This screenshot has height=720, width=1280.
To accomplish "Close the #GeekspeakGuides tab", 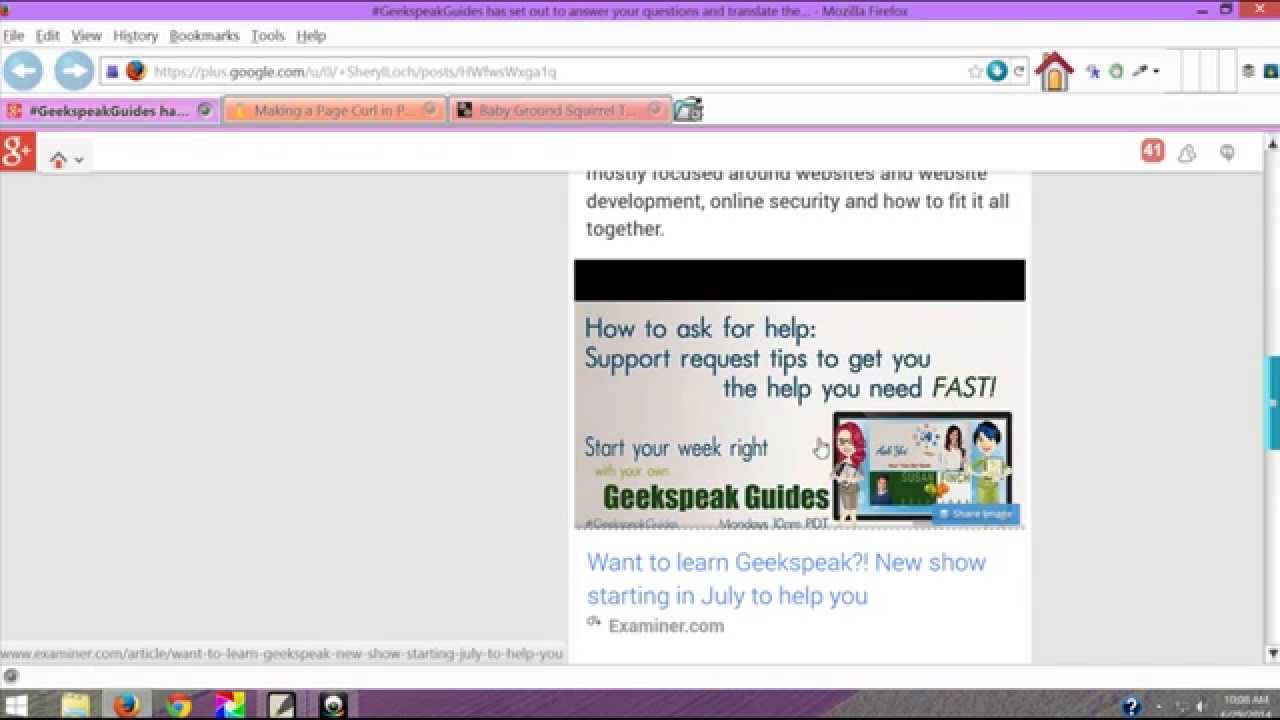I will [x=205, y=110].
